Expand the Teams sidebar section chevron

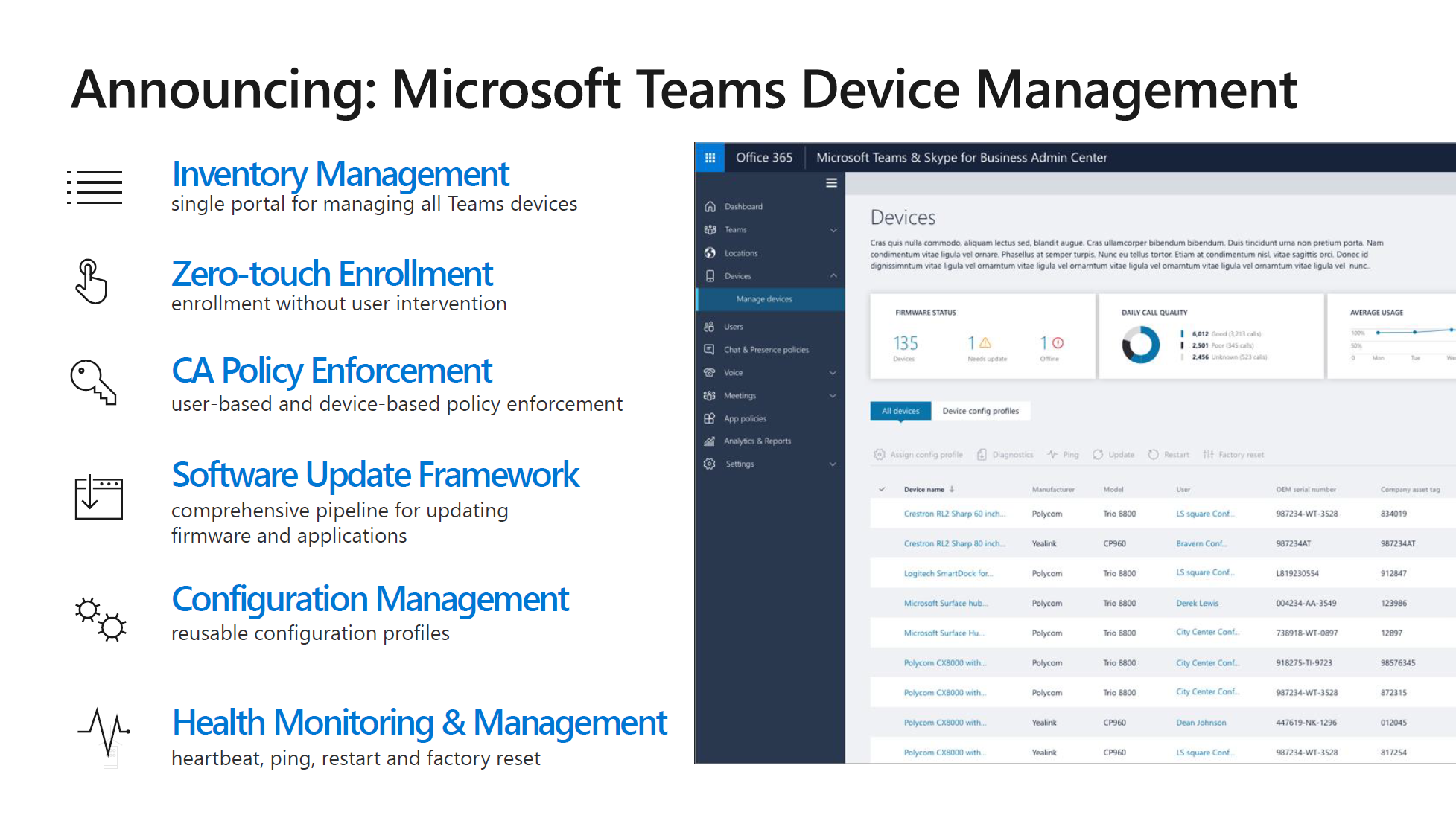coord(833,230)
